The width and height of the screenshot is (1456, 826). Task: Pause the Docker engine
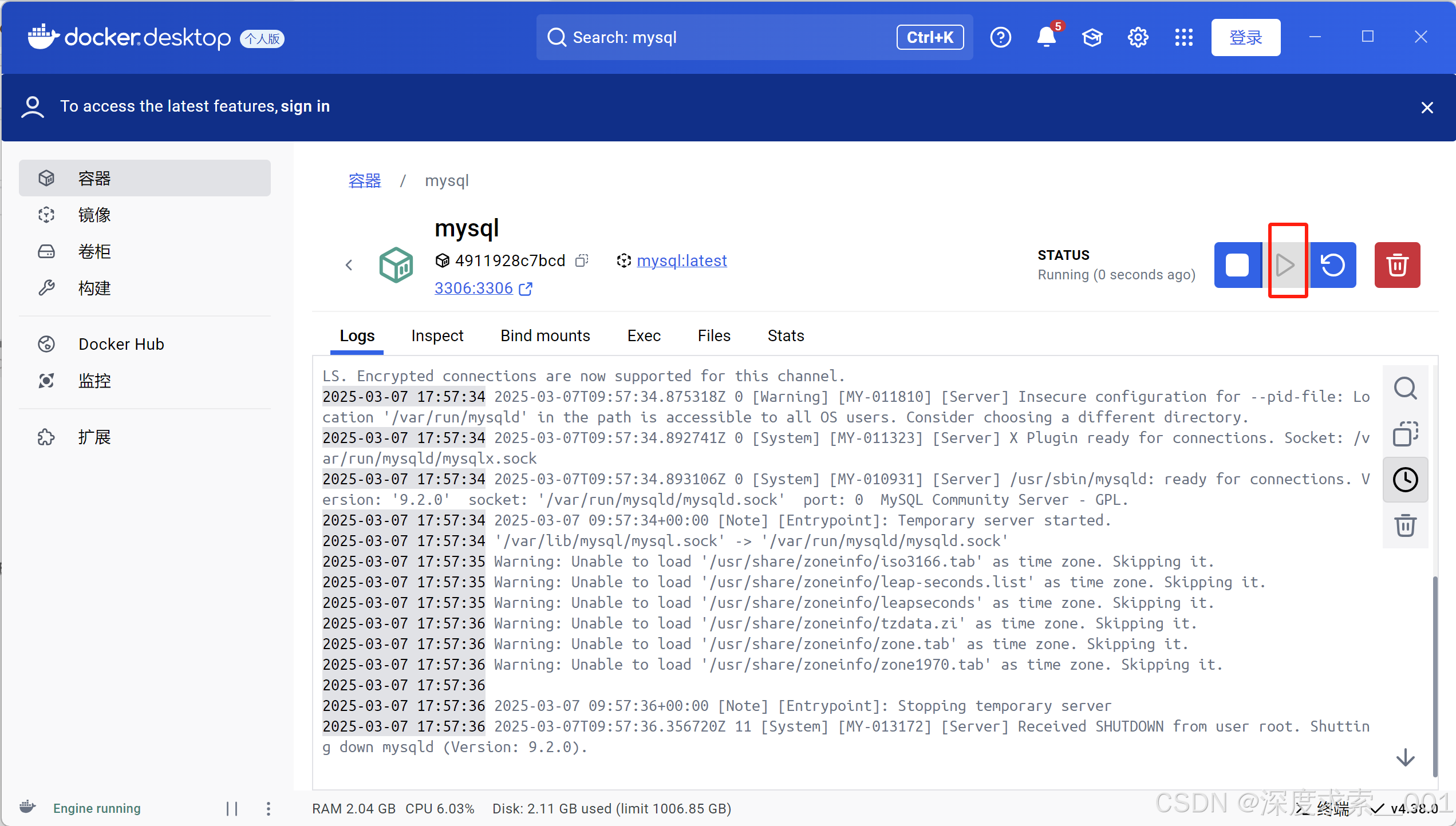tap(232, 808)
